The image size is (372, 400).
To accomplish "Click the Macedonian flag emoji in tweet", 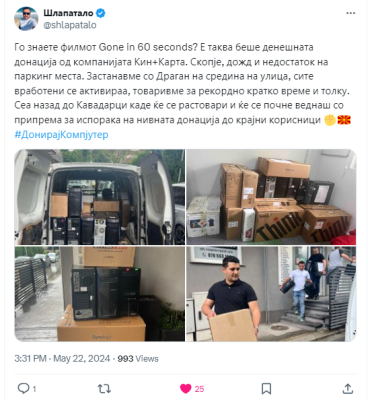I will coord(344,120).
